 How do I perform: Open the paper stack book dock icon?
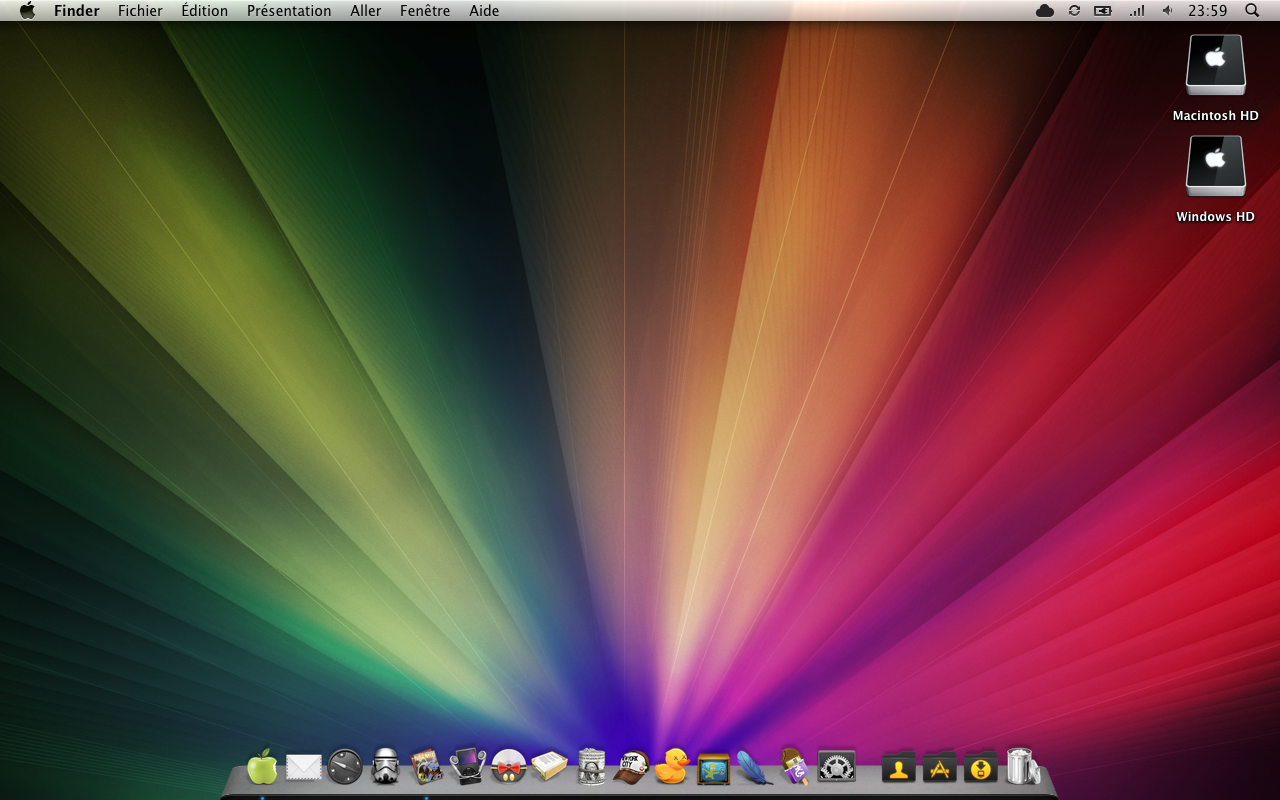point(549,767)
